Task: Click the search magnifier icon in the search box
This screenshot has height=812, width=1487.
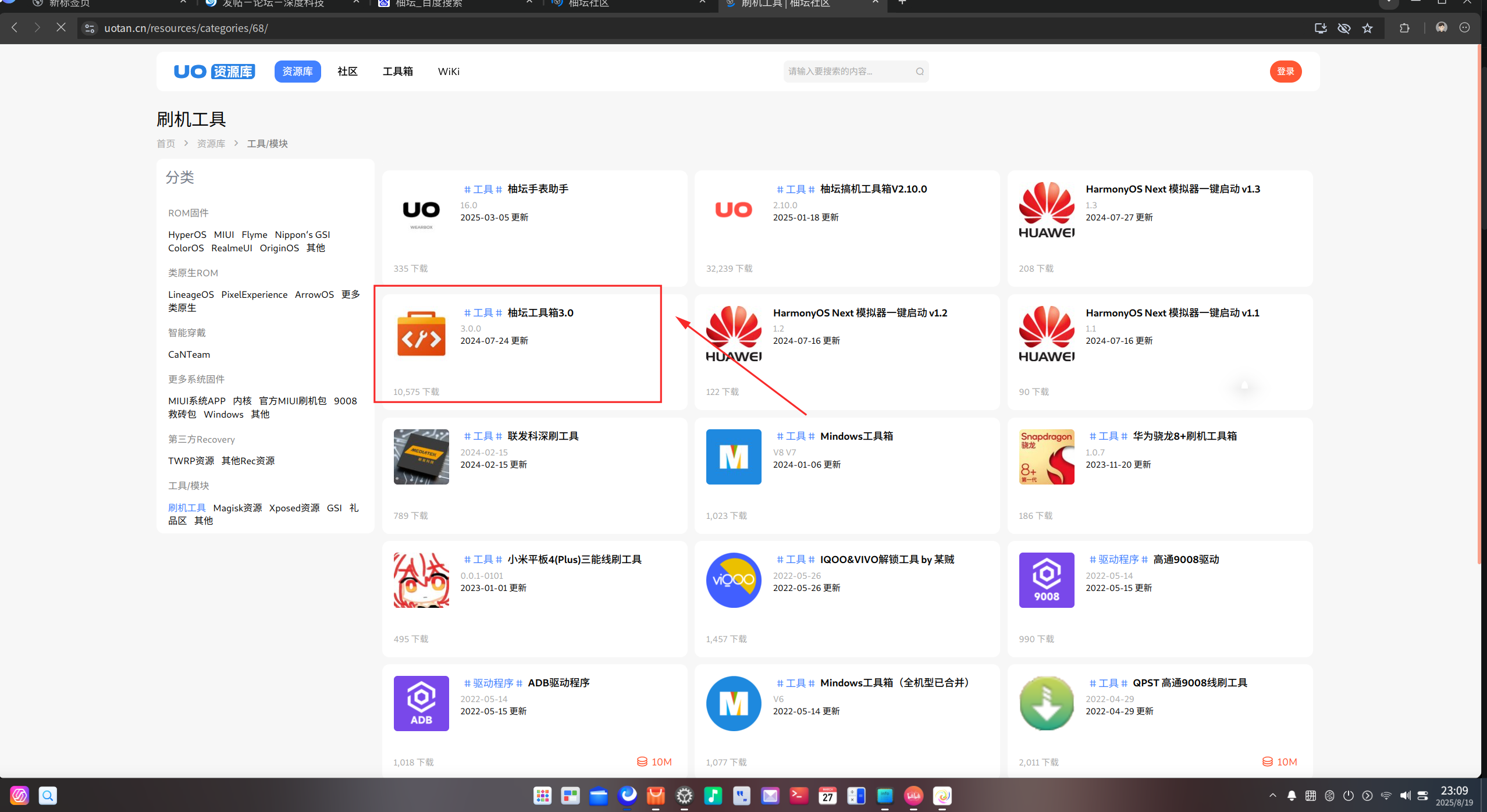Action: (x=920, y=72)
